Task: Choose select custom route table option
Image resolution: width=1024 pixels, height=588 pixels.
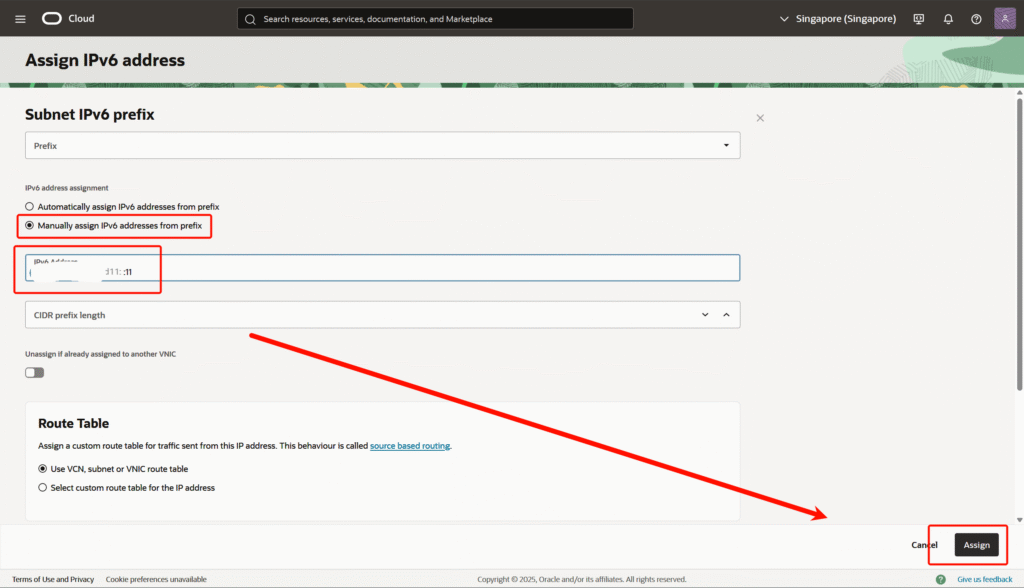Action: click(42, 488)
